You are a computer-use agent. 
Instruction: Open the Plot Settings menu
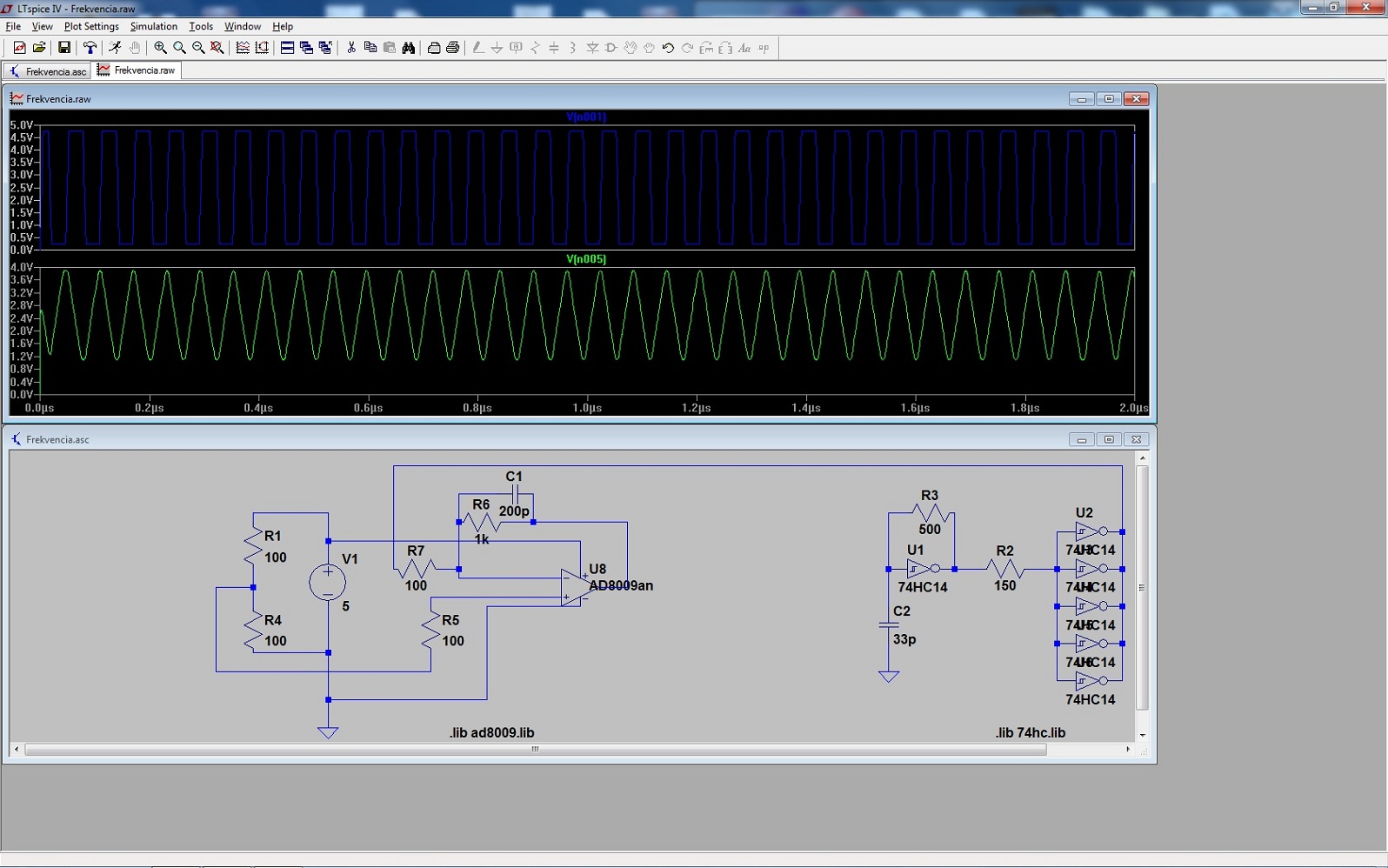coord(91,26)
